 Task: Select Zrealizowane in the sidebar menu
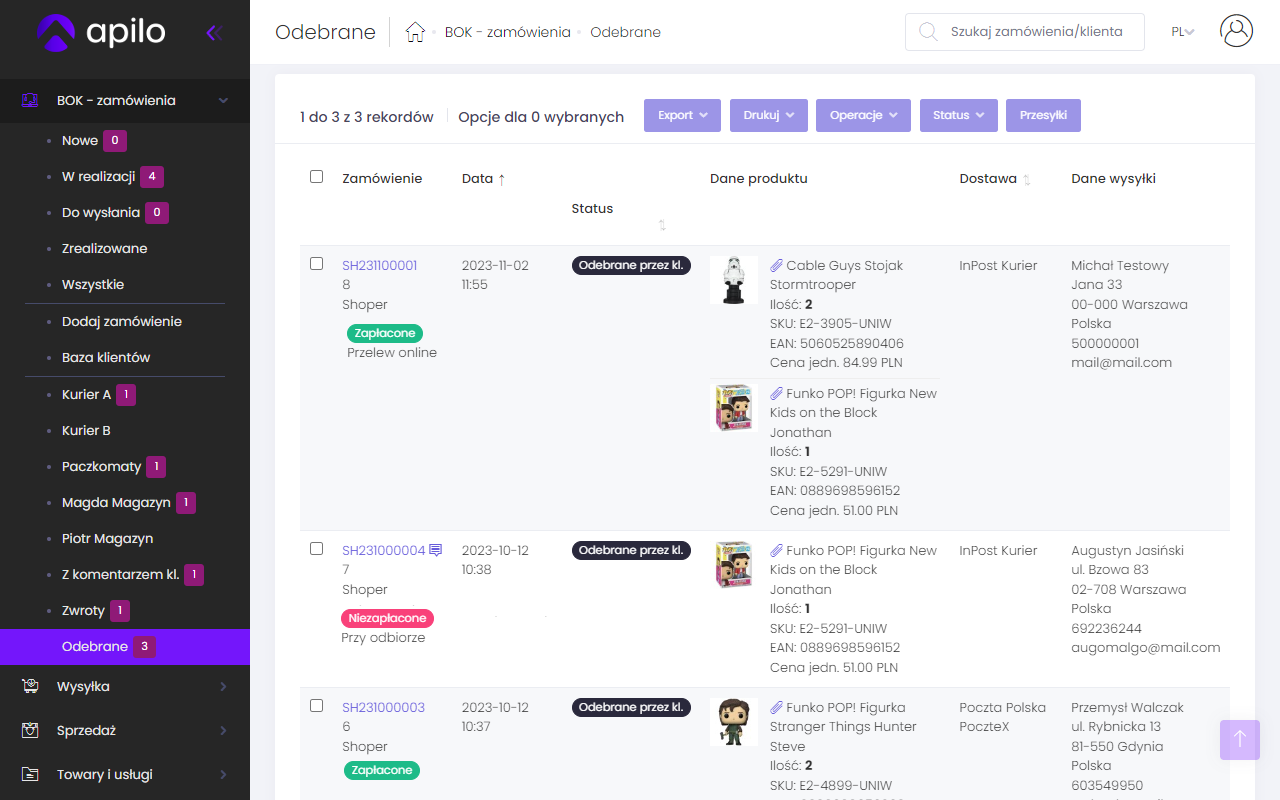pyautogui.click(x=104, y=248)
